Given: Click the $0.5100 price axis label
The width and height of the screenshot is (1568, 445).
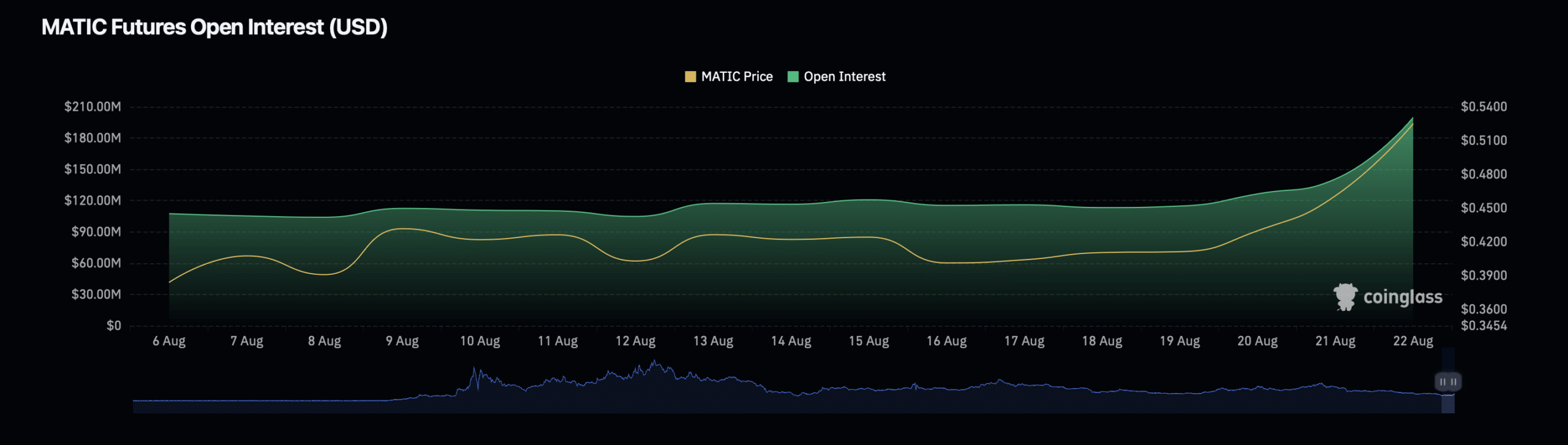Looking at the screenshot, I should click(x=1483, y=140).
